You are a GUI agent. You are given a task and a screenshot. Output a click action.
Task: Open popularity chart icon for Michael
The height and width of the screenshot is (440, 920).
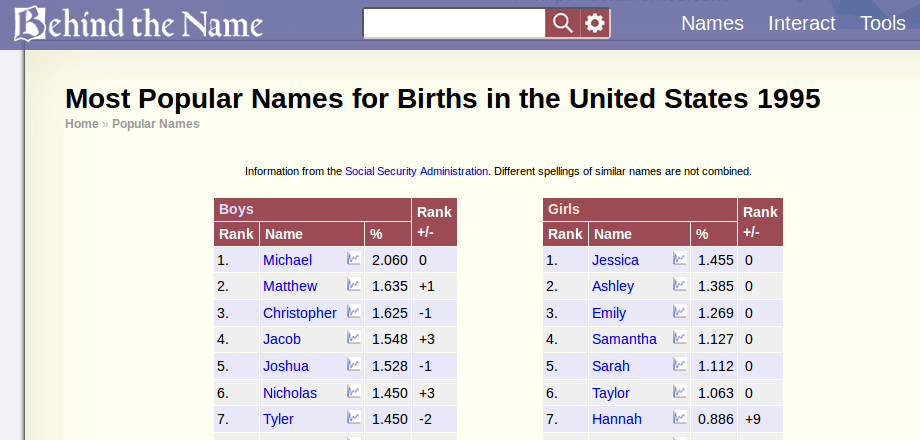tap(354, 259)
